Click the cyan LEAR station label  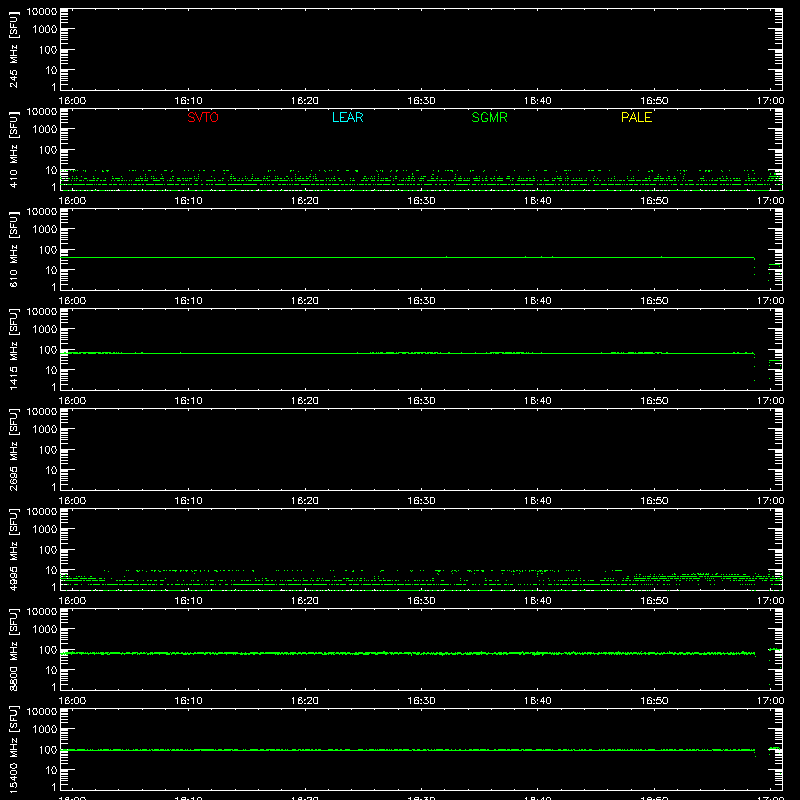347,117
